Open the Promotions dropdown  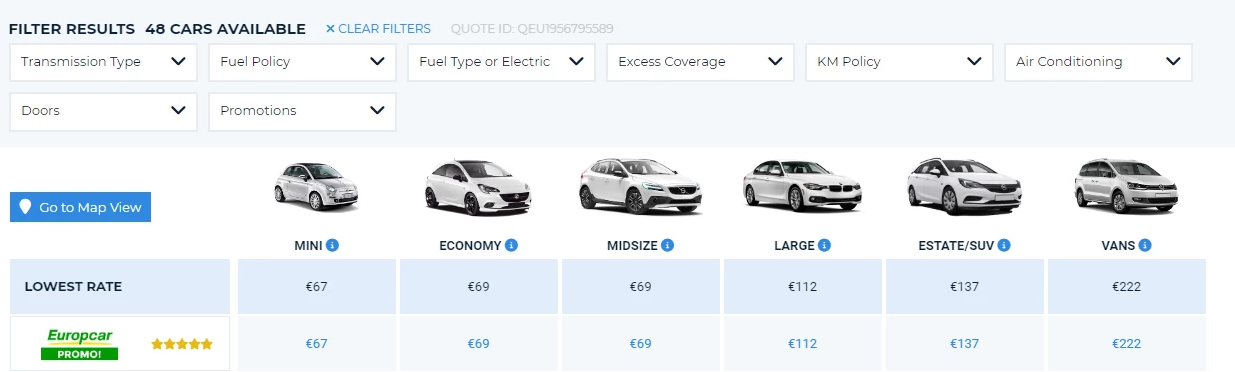(x=302, y=111)
